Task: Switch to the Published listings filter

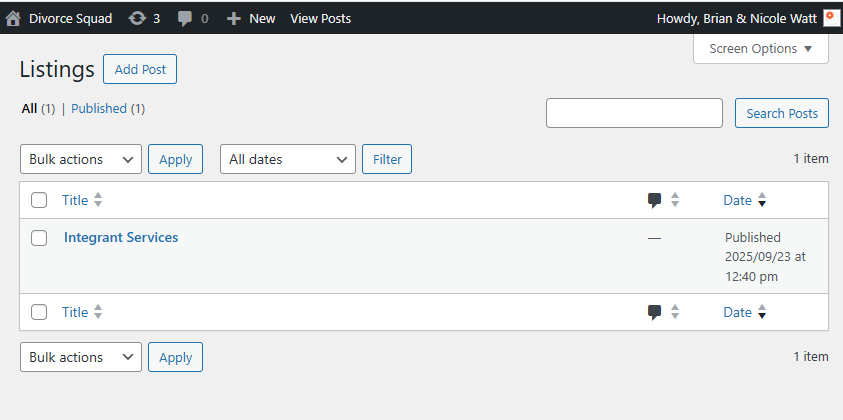Action: point(99,108)
